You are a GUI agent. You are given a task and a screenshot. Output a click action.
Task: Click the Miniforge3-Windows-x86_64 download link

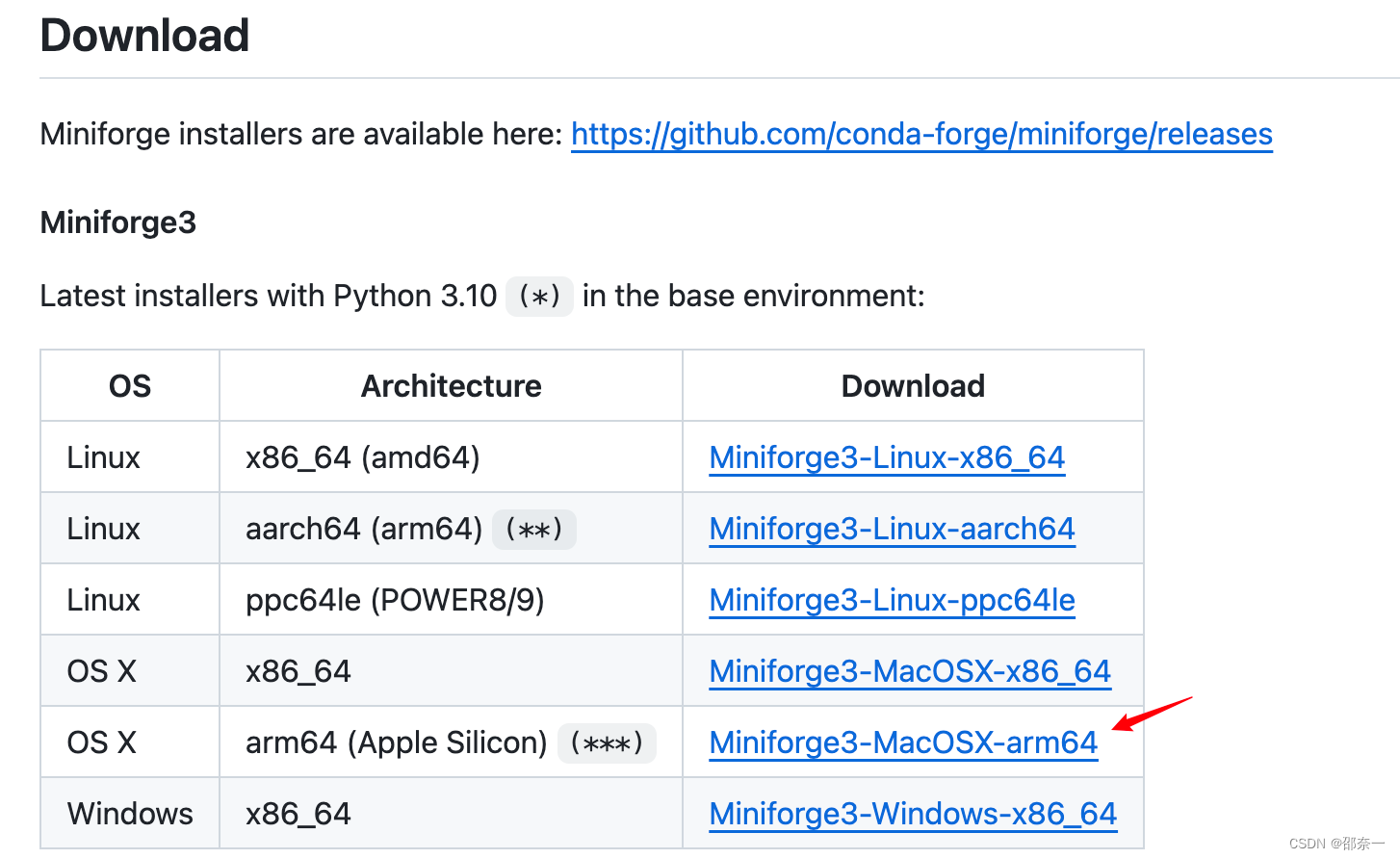point(913,814)
